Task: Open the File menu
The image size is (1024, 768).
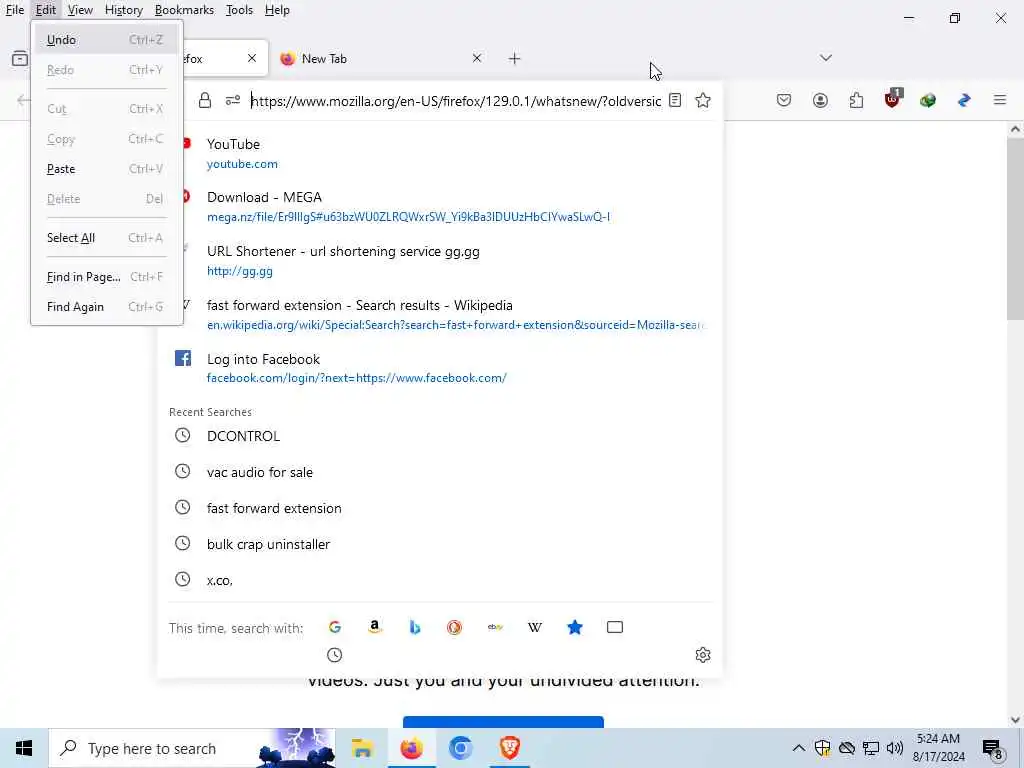Action: pos(14,10)
